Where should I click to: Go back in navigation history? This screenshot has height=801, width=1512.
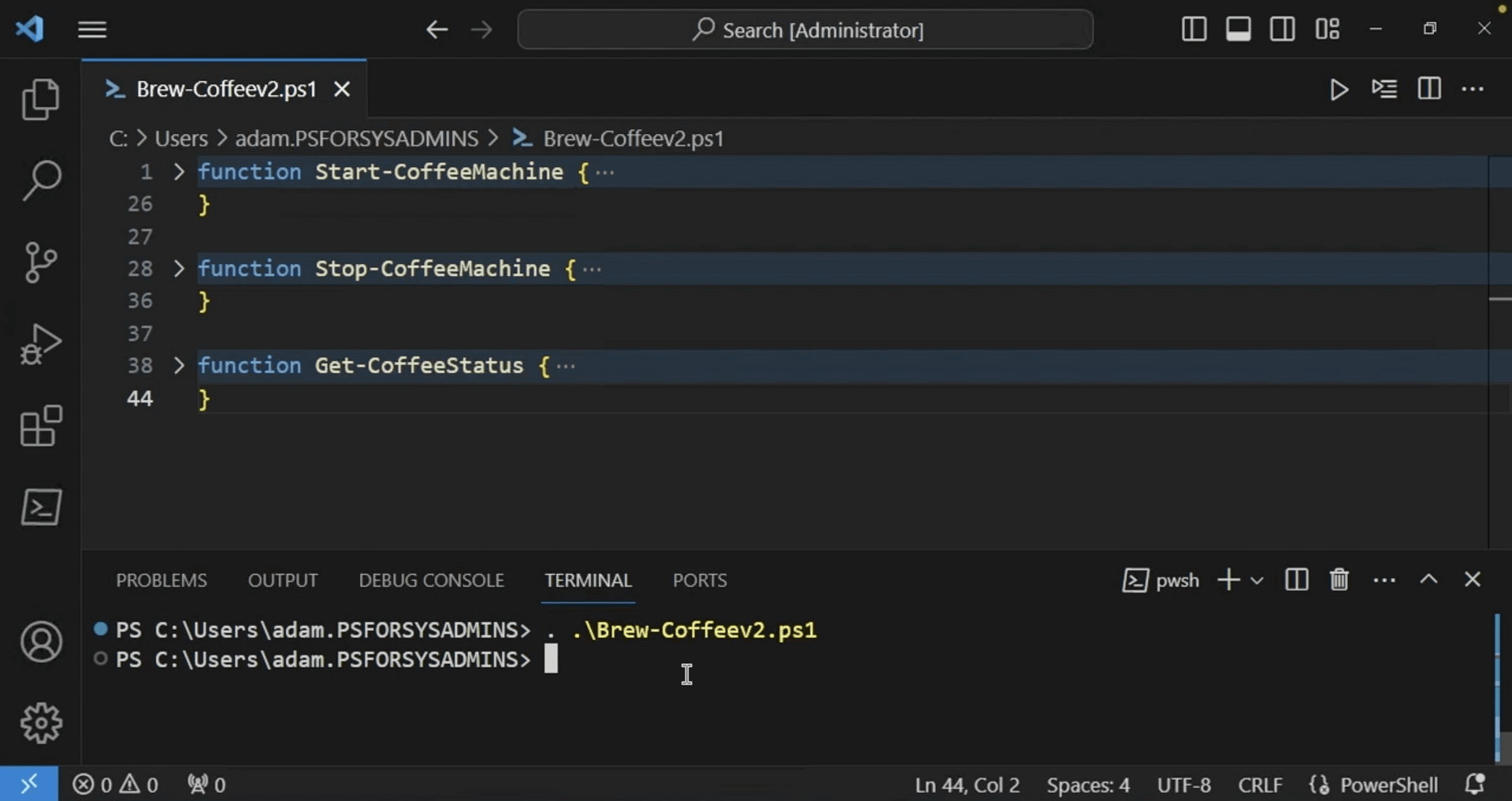click(x=437, y=30)
